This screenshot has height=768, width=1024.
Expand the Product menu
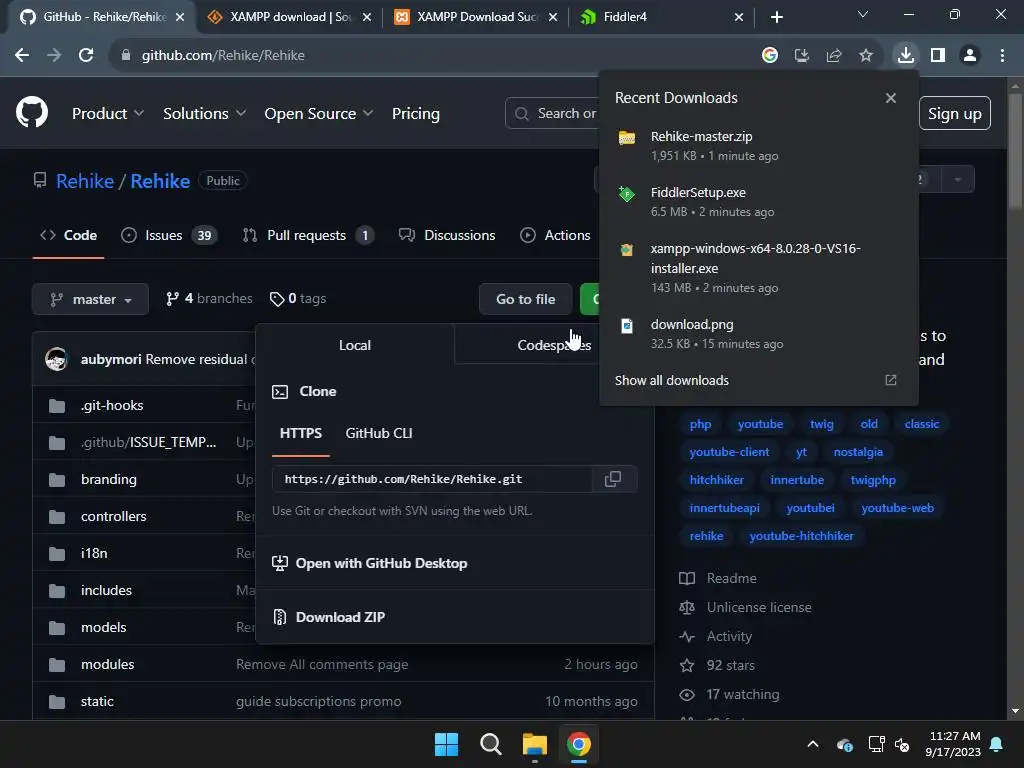coord(108,114)
